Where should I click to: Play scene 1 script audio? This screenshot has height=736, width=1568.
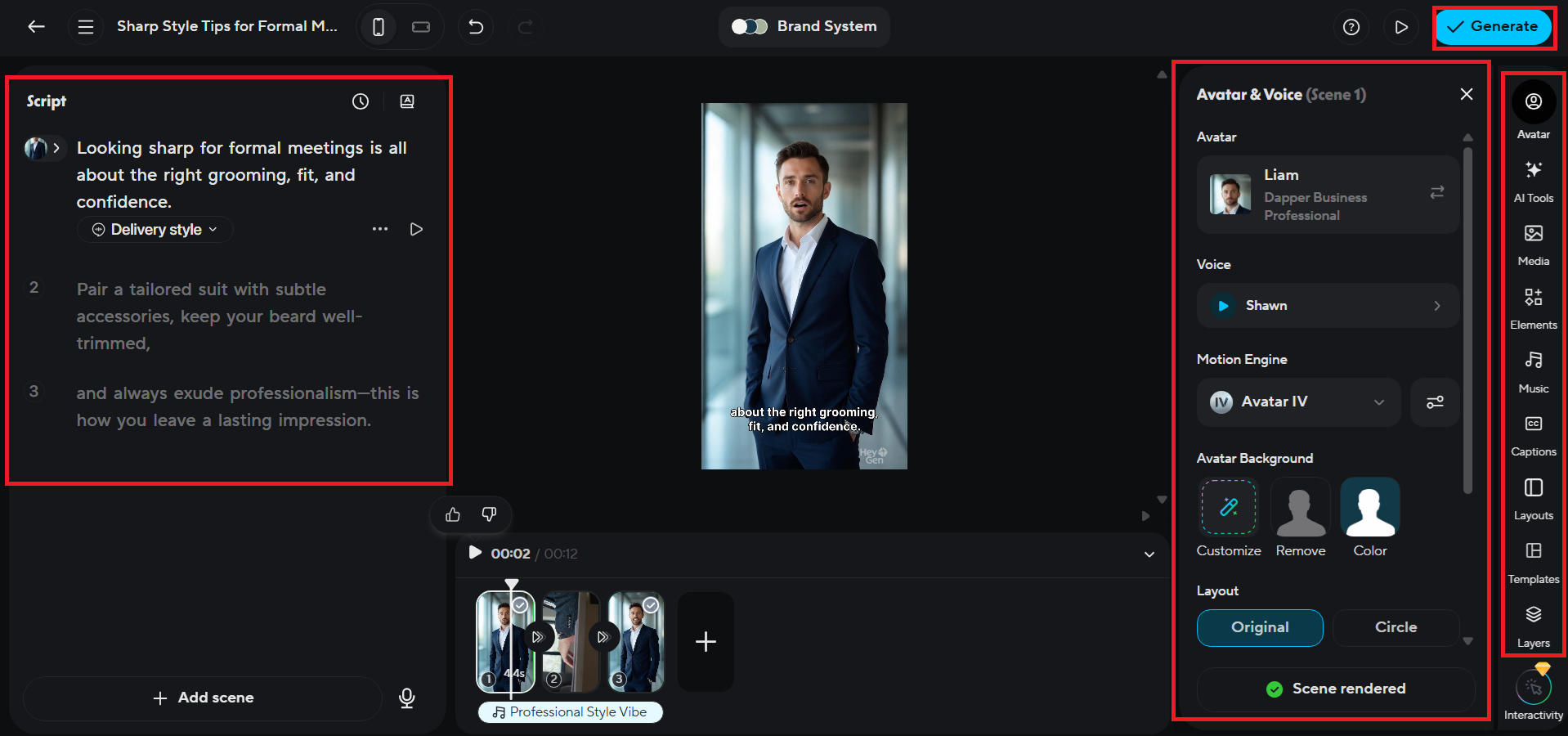416,229
